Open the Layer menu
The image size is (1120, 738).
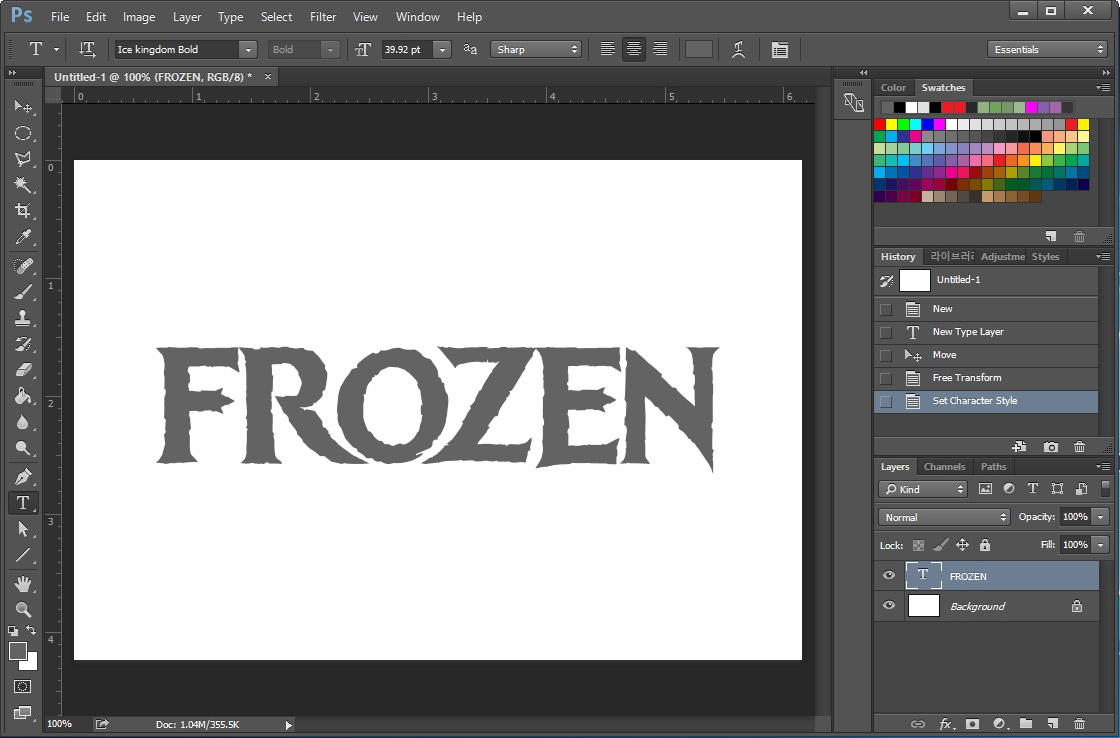(187, 16)
